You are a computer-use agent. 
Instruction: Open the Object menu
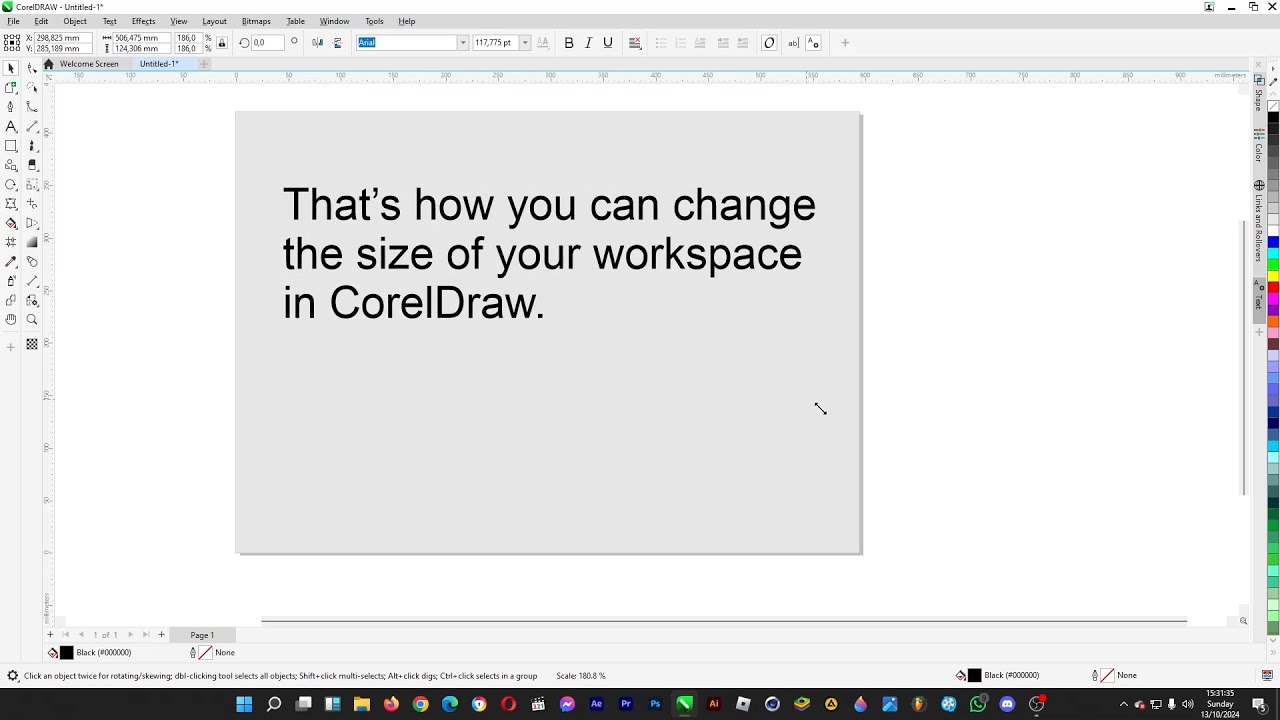point(75,21)
